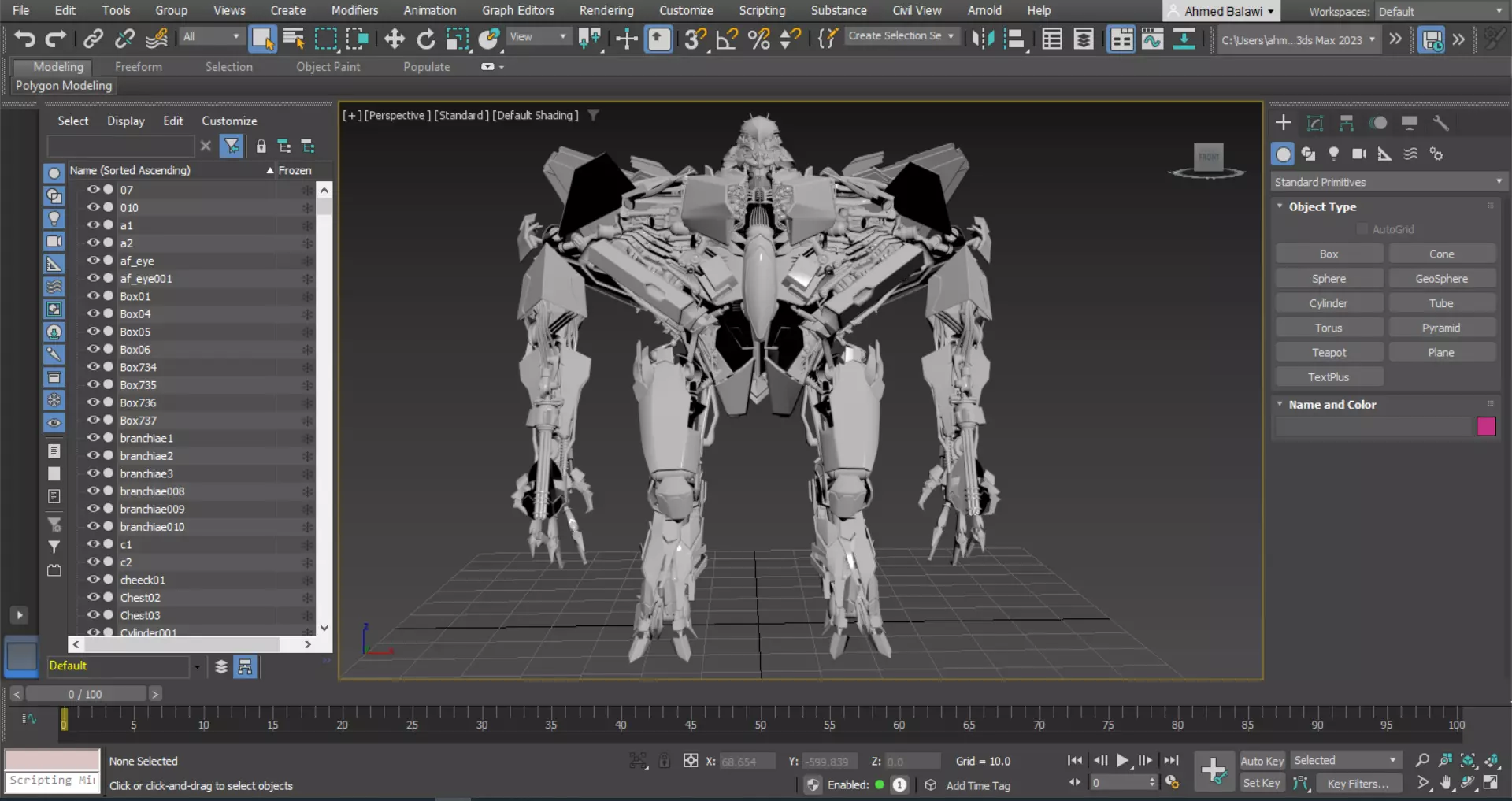This screenshot has height=801, width=1512.
Task: Switch to Shapes category icon
Action: pos(1309,154)
